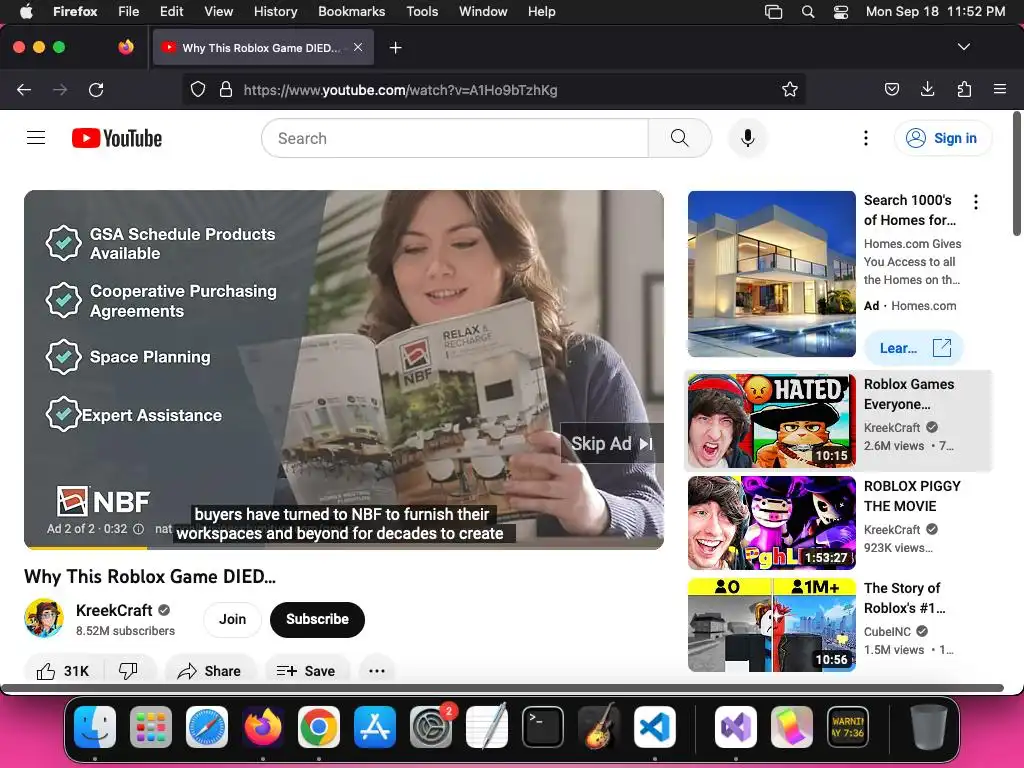Launch Chrome from the Dock

click(319, 727)
